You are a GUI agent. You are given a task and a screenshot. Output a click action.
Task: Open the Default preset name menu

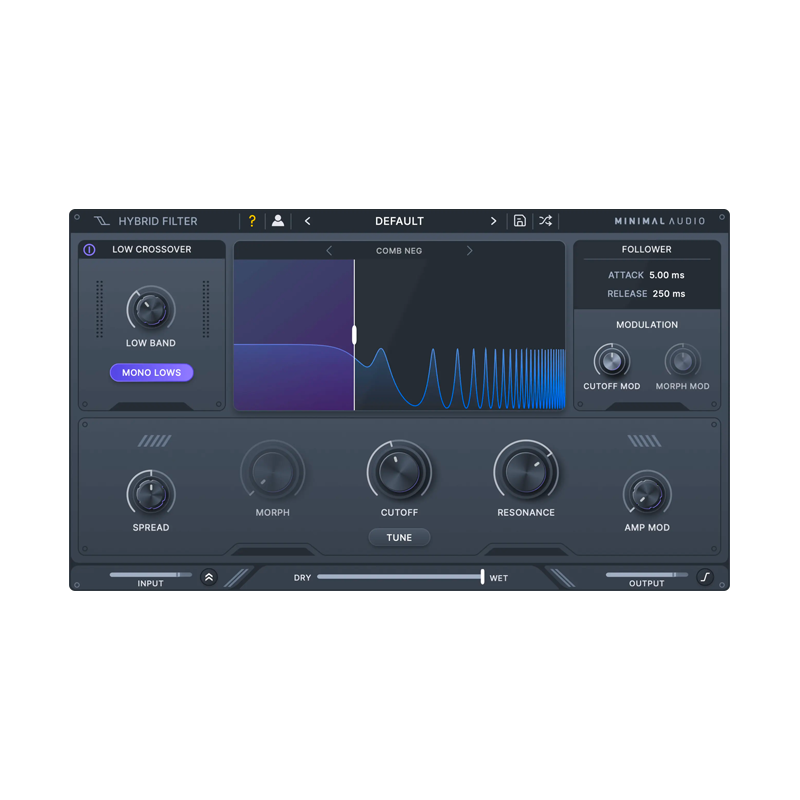(399, 221)
